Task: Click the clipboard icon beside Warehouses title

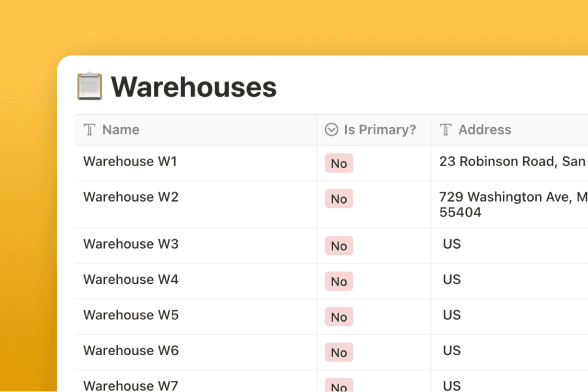Action: [90, 86]
